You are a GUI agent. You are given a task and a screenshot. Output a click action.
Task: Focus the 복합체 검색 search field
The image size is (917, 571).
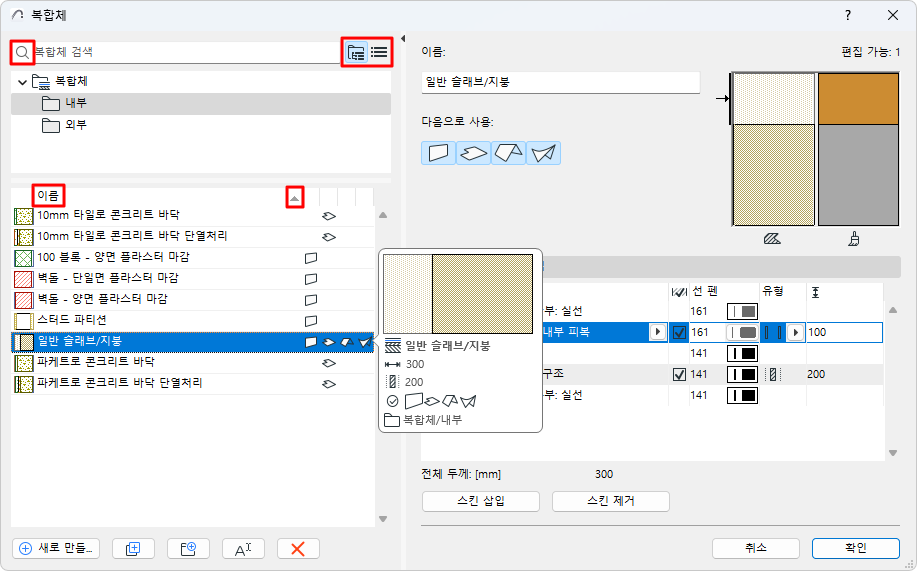186,53
